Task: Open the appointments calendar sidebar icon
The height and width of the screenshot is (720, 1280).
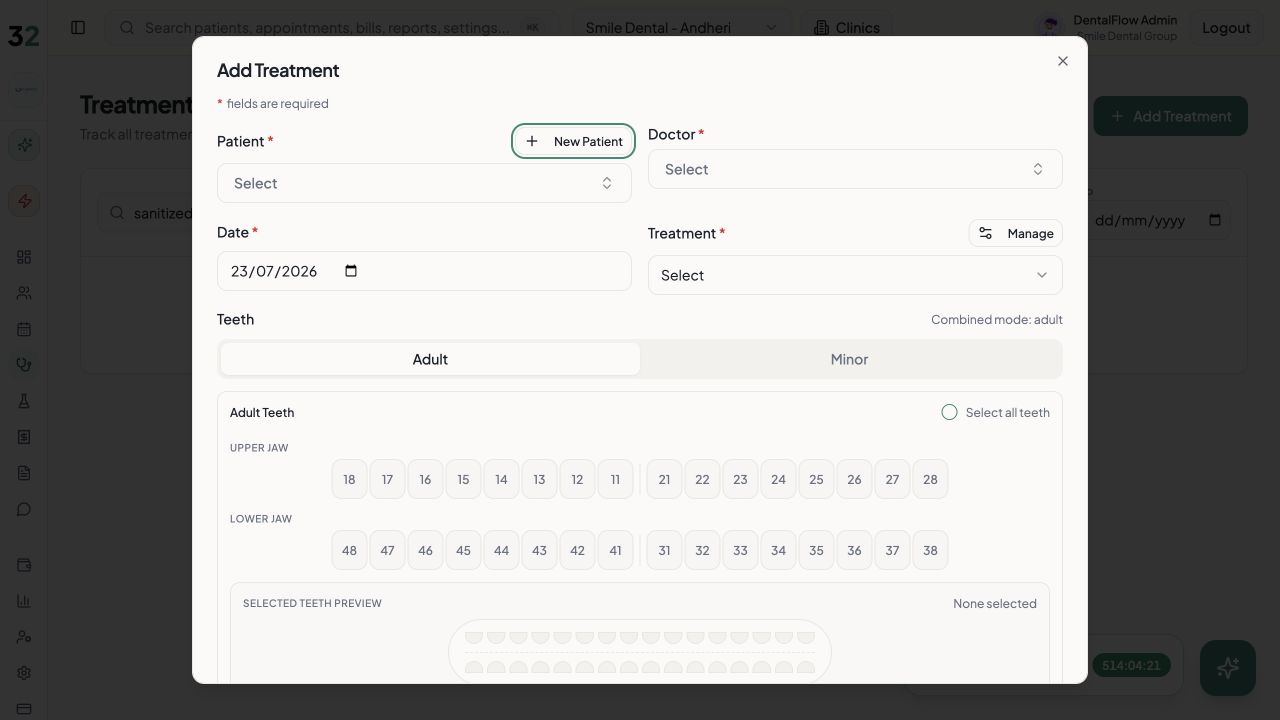Action: (24, 329)
